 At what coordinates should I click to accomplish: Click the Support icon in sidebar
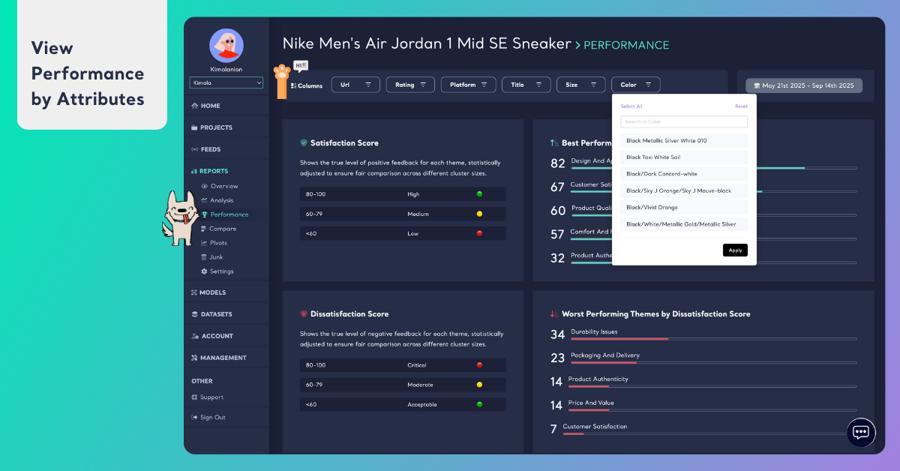pyautogui.click(x=194, y=397)
